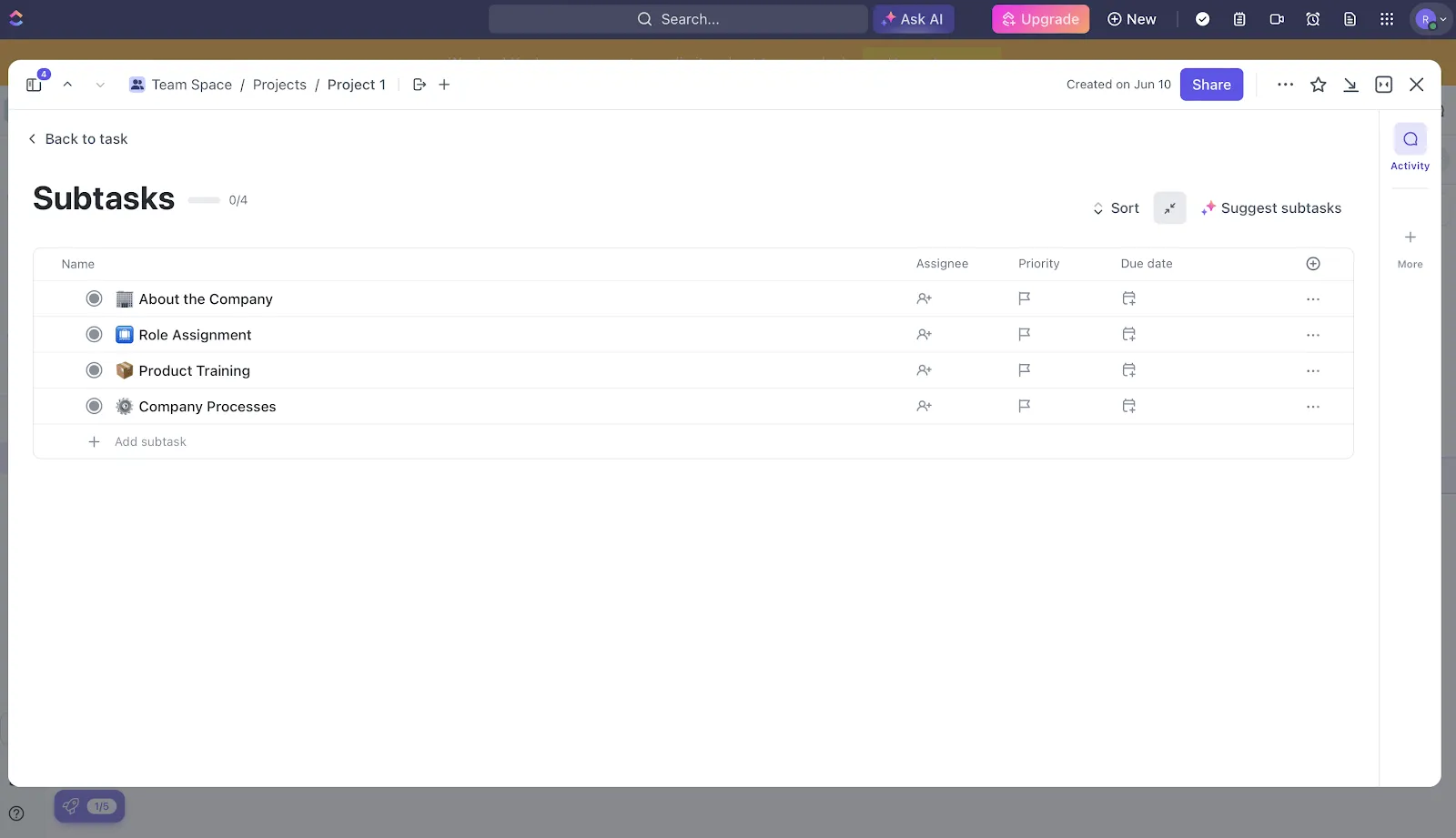This screenshot has width=1456, height=838.
Task: Toggle status of Product Training
Action: [94, 370]
